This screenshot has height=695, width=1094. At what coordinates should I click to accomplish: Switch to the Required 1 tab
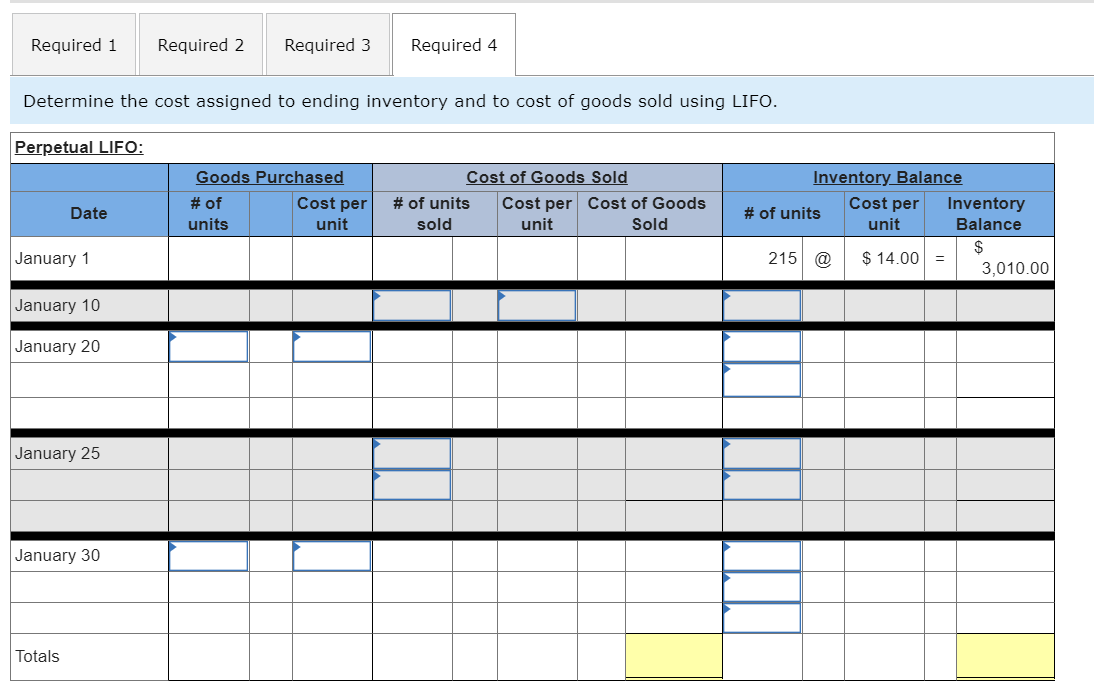tap(73, 44)
